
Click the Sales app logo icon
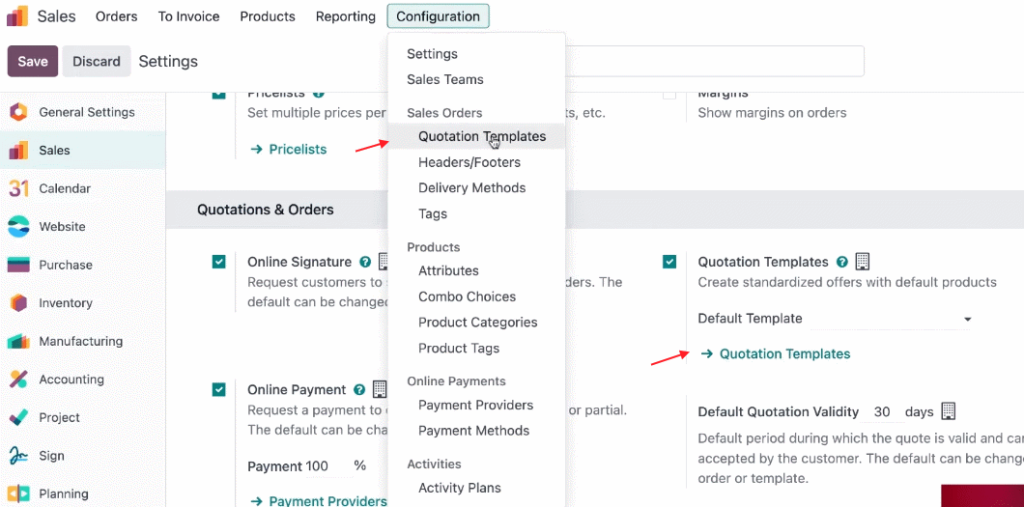pyautogui.click(x=18, y=16)
